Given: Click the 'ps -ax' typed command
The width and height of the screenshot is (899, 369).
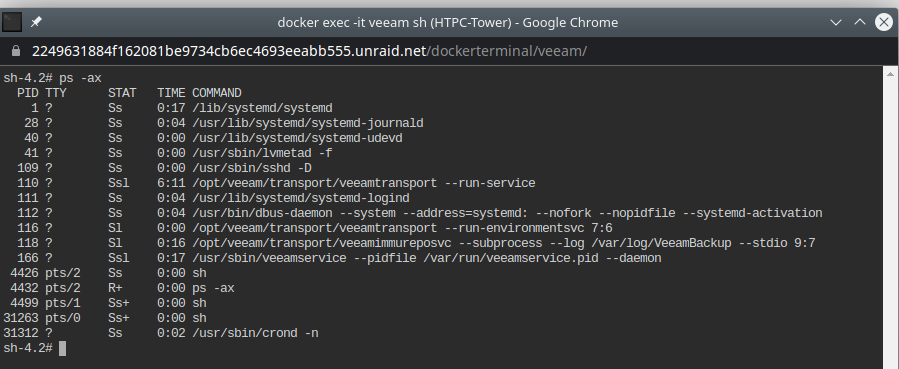Looking at the screenshot, I should point(80,78).
